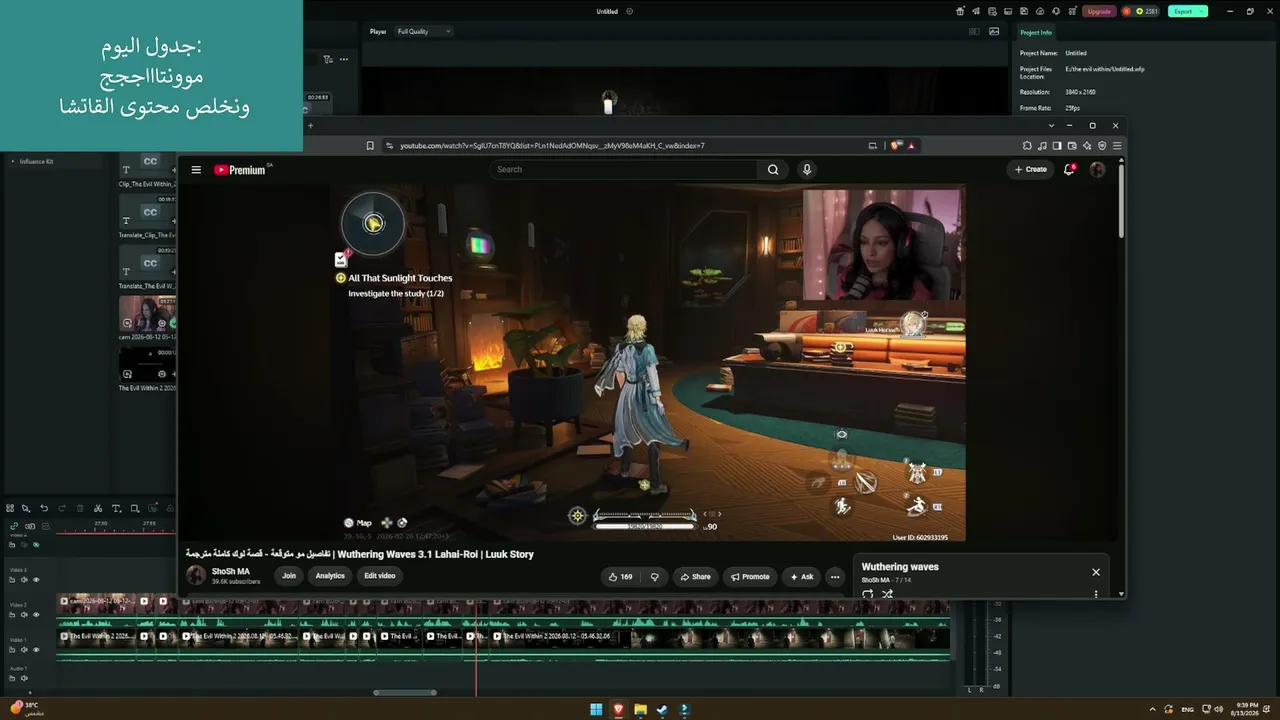The height and width of the screenshot is (720, 1280).
Task: Toggle playlist loop icon
Action: (x=867, y=594)
